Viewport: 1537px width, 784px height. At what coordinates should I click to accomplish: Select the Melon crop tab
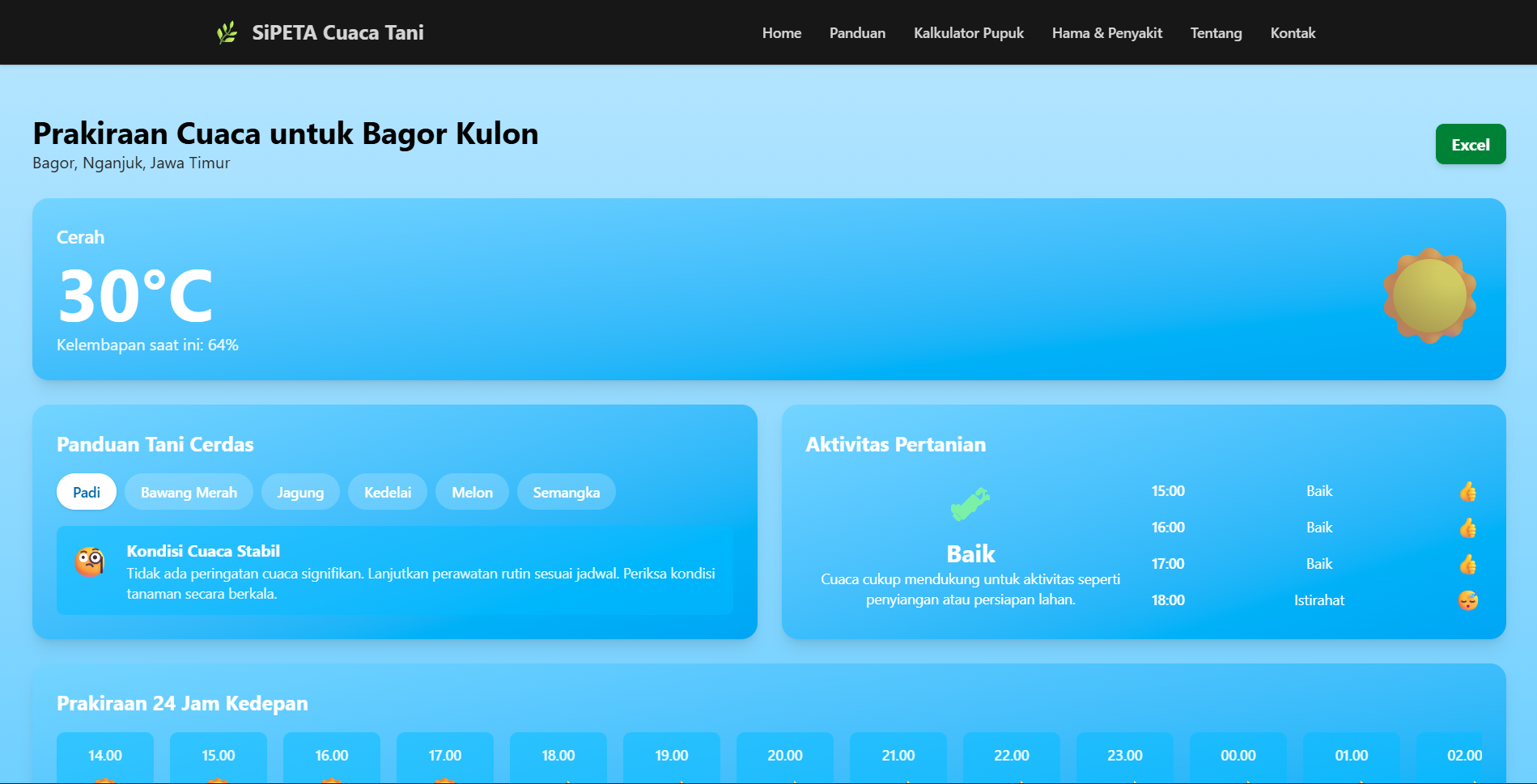click(x=472, y=492)
